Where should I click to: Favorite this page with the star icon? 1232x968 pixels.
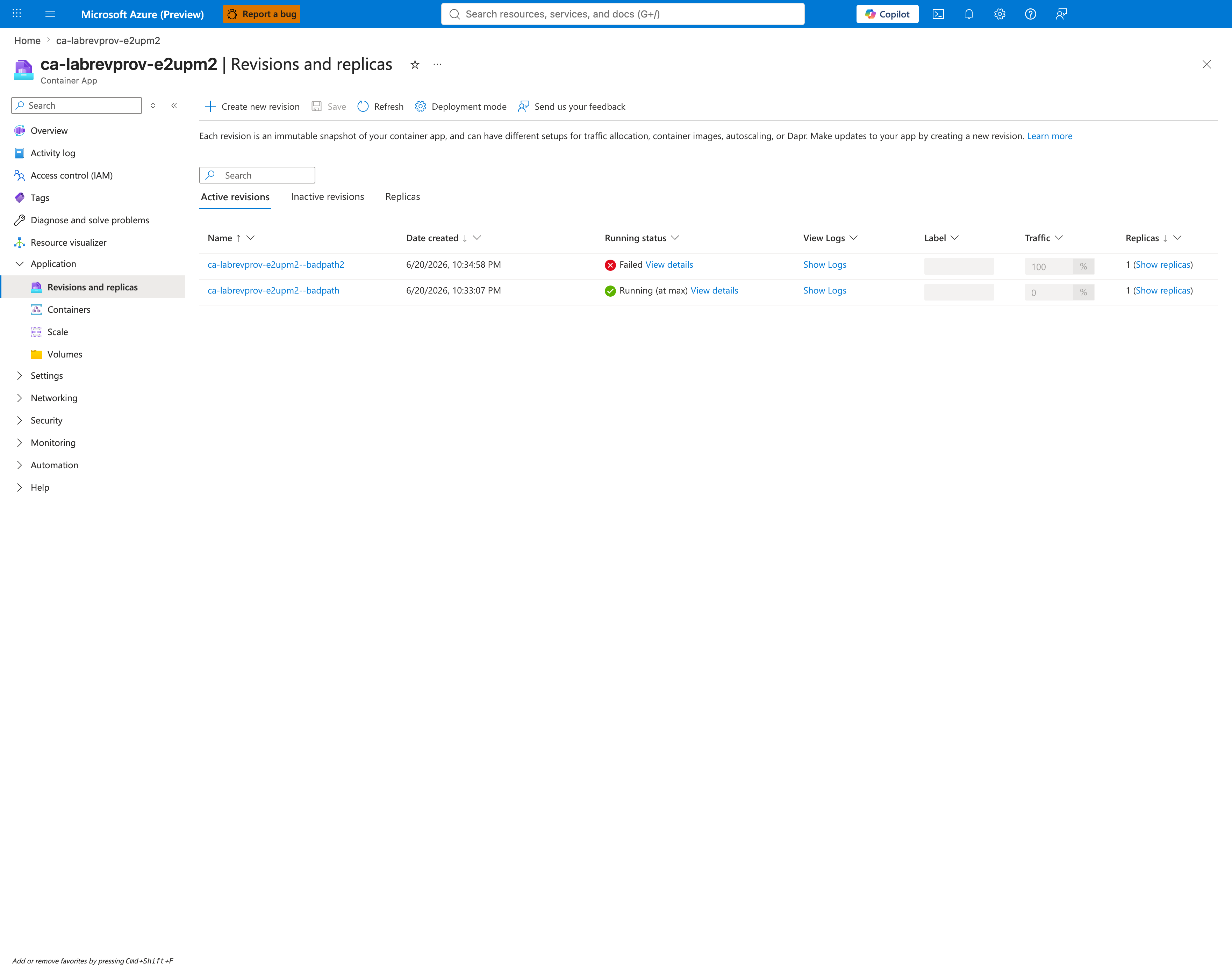(x=415, y=65)
